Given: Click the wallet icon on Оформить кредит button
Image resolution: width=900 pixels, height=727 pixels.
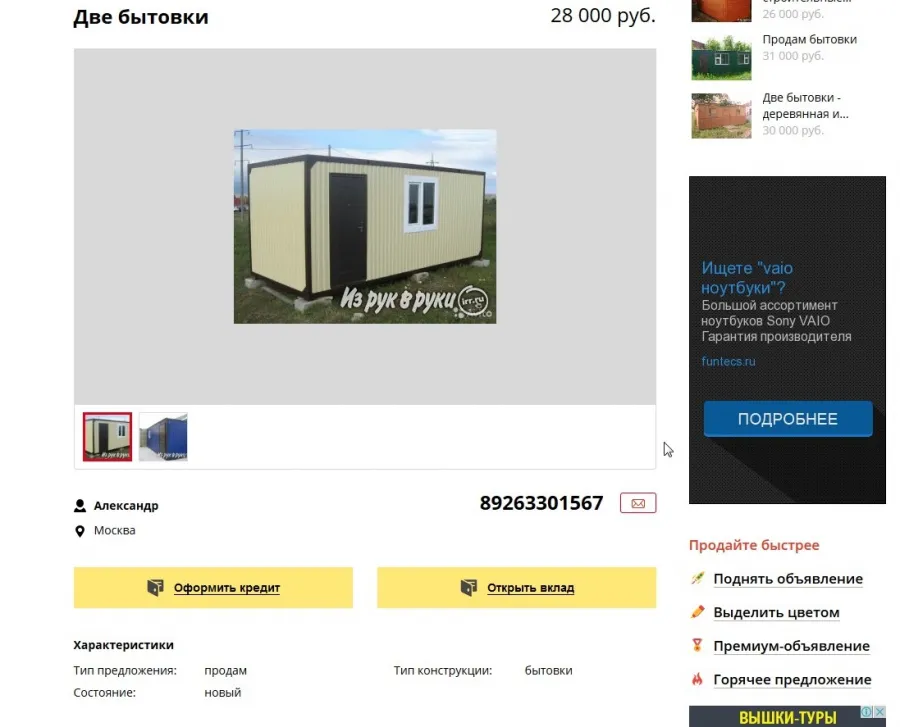Looking at the screenshot, I should tap(155, 588).
